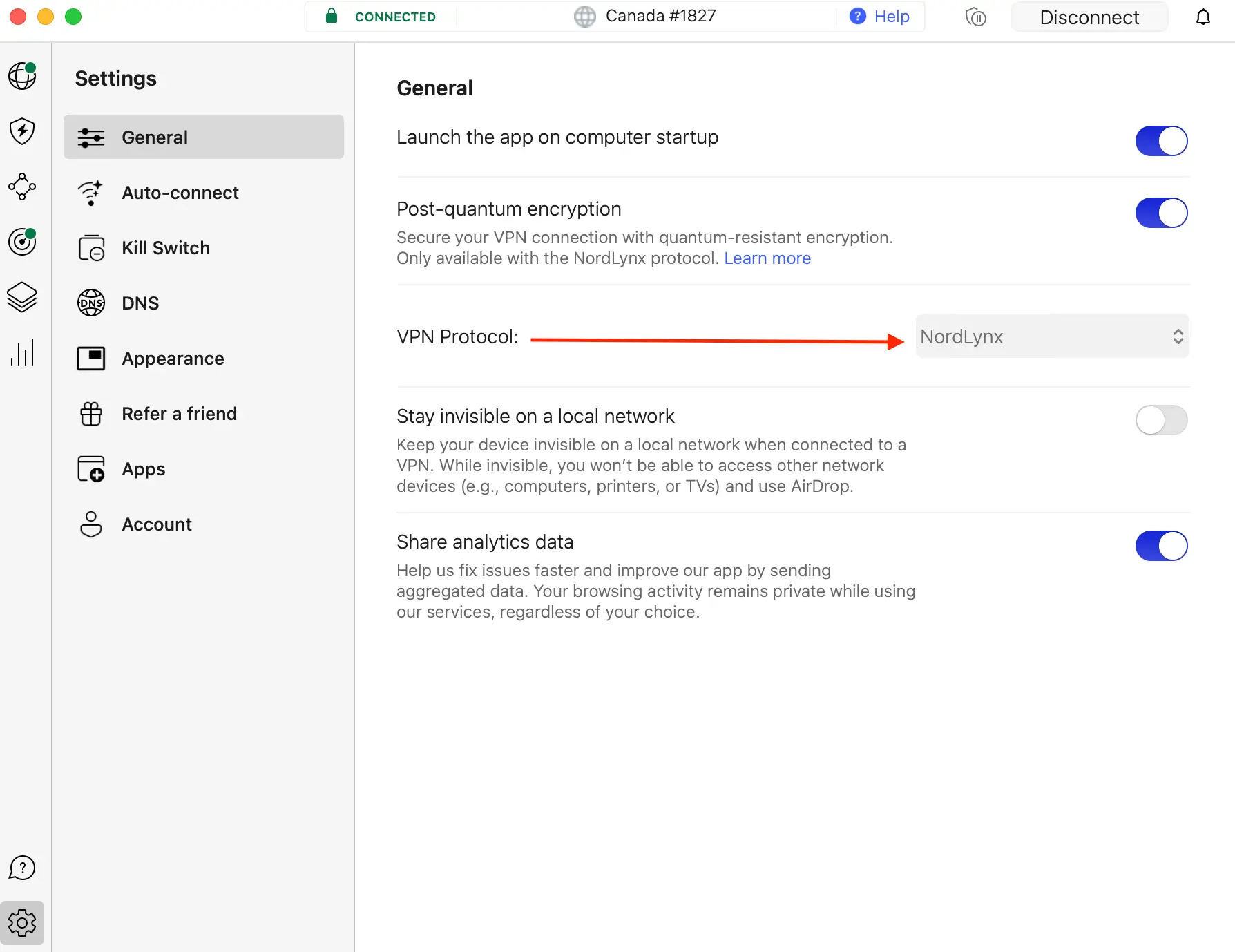Open Apps settings section
1235x952 pixels.
[x=204, y=468]
